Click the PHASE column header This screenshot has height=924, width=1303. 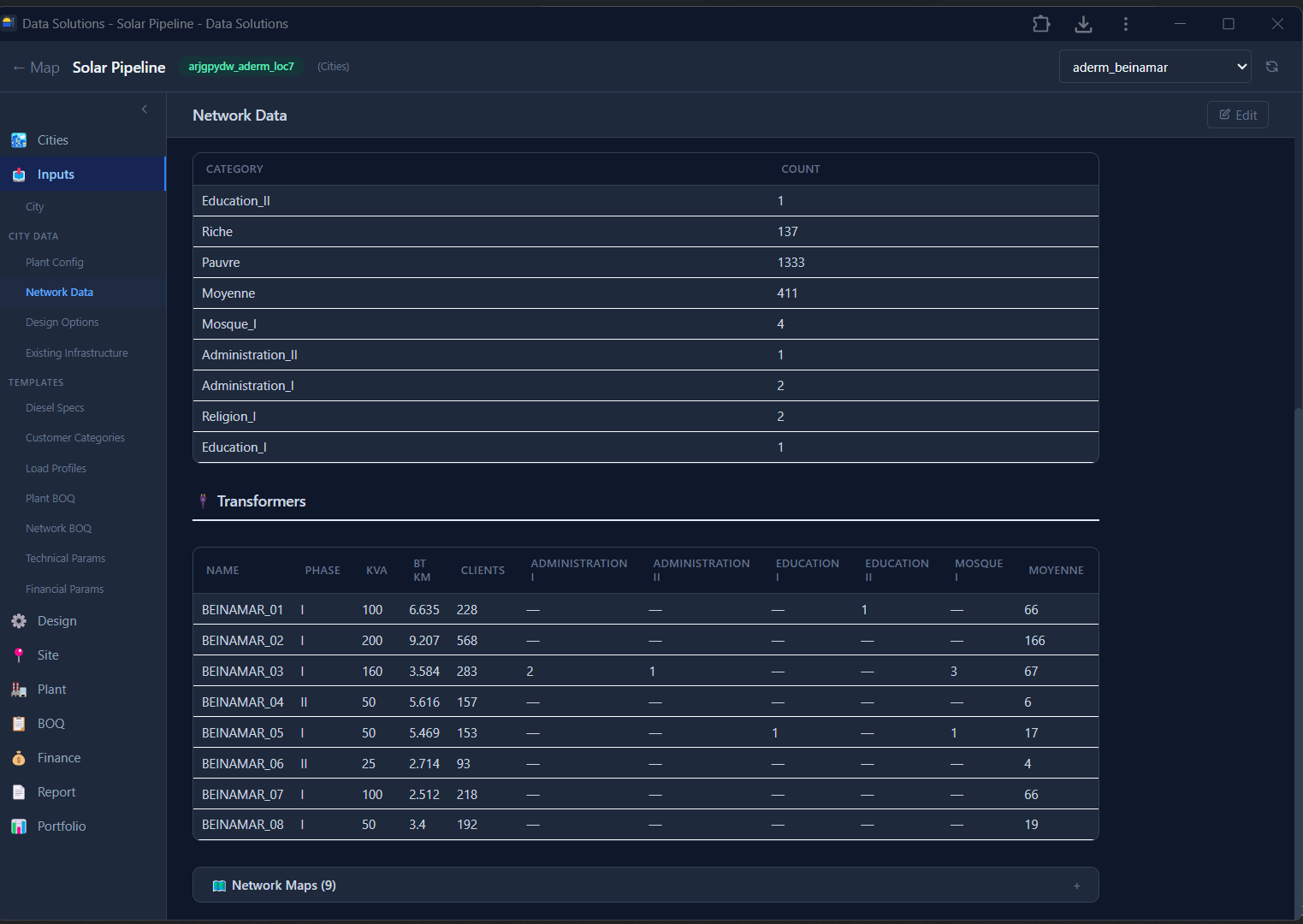(323, 571)
